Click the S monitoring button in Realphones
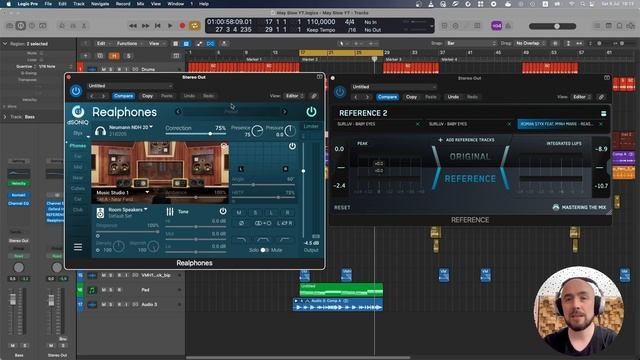Screen dimensions: 640x360 (256, 212)
